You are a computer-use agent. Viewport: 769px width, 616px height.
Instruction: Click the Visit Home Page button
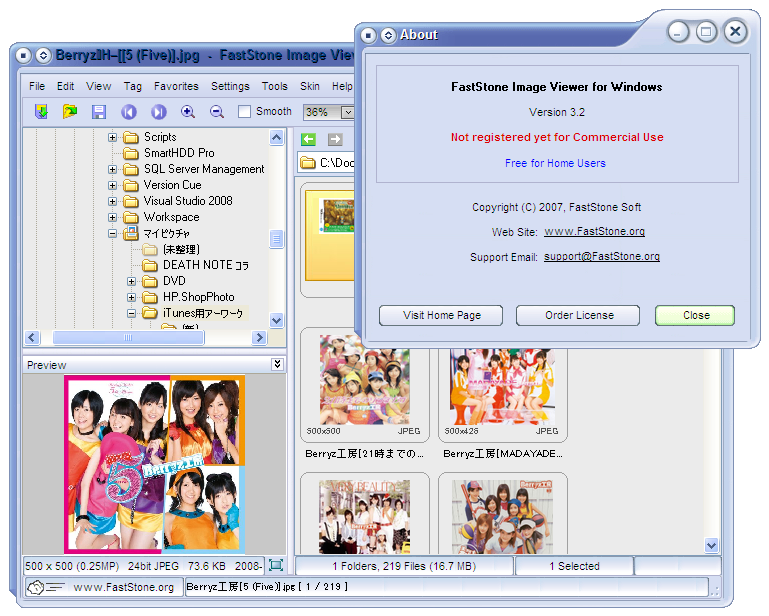(441, 315)
